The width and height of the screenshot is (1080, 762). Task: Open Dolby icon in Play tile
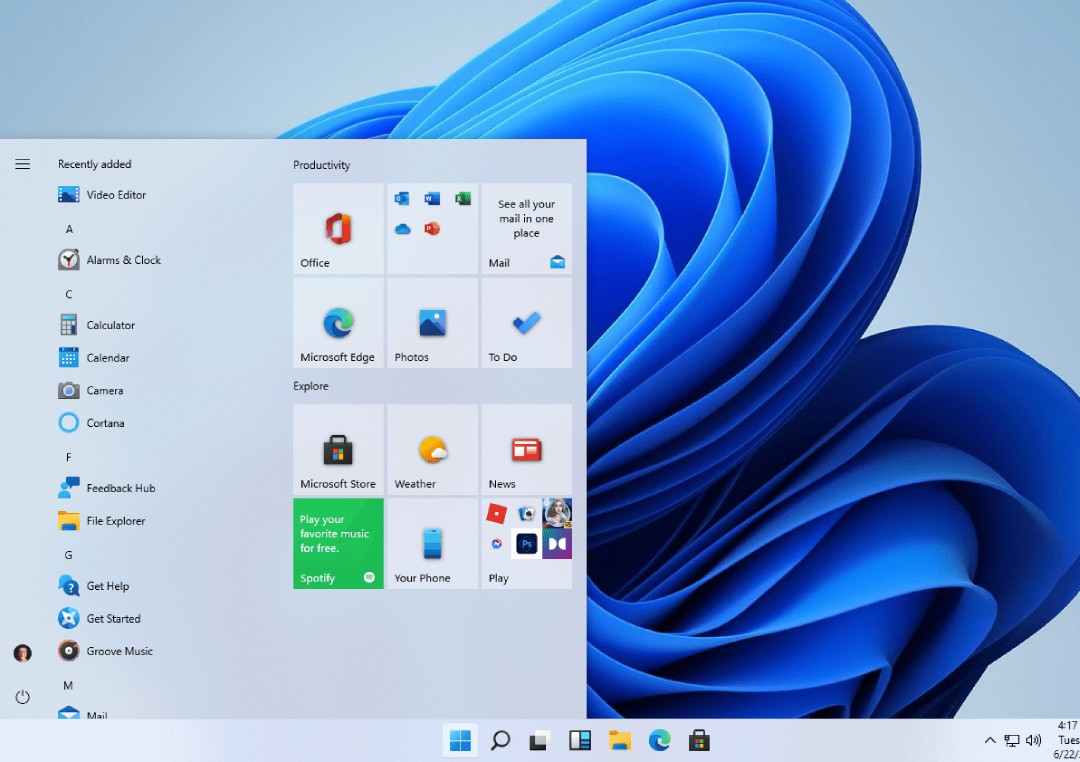pyautogui.click(x=557, y=544)
